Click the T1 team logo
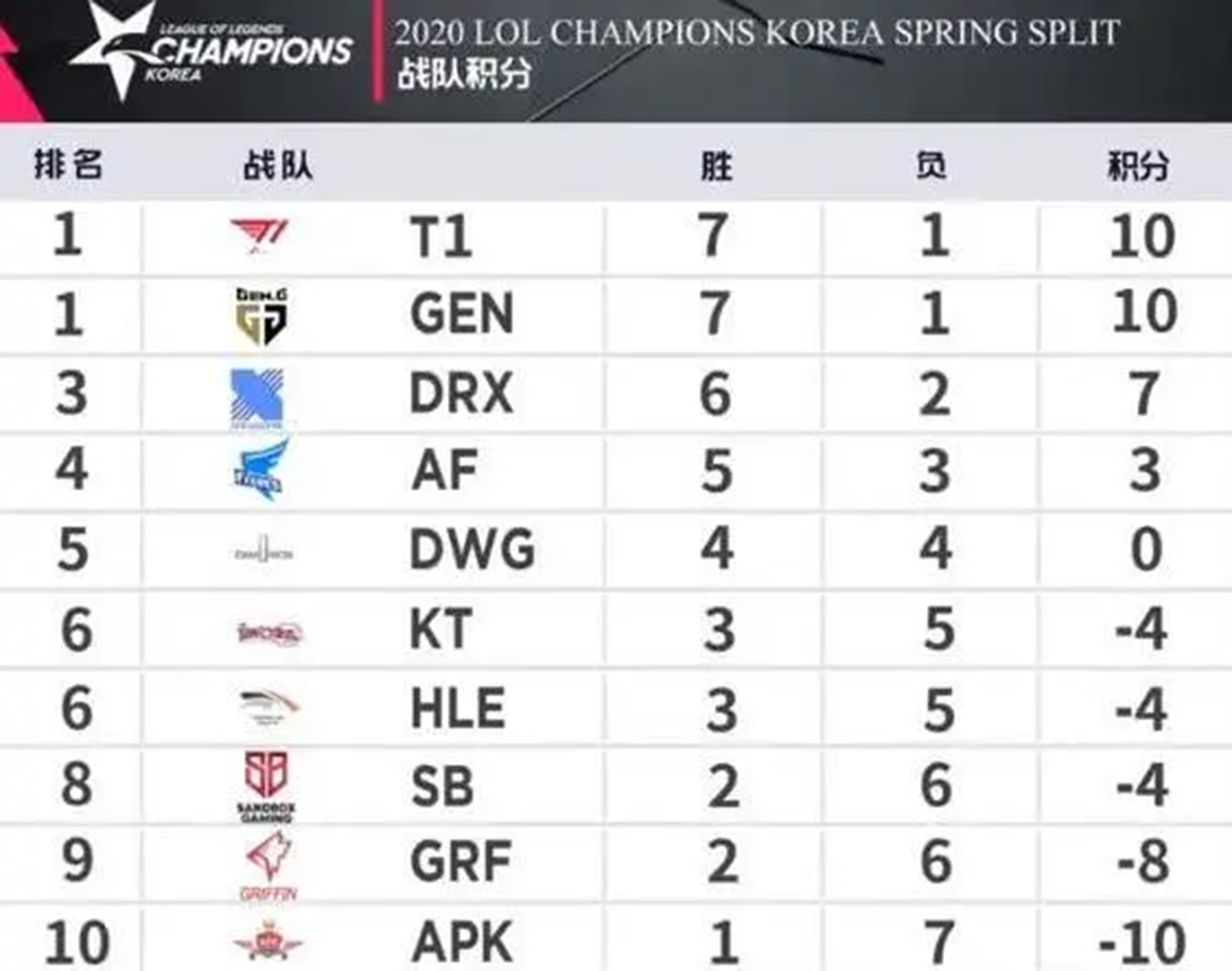The height and width of the screenshot is (971, 1232). 260,236
